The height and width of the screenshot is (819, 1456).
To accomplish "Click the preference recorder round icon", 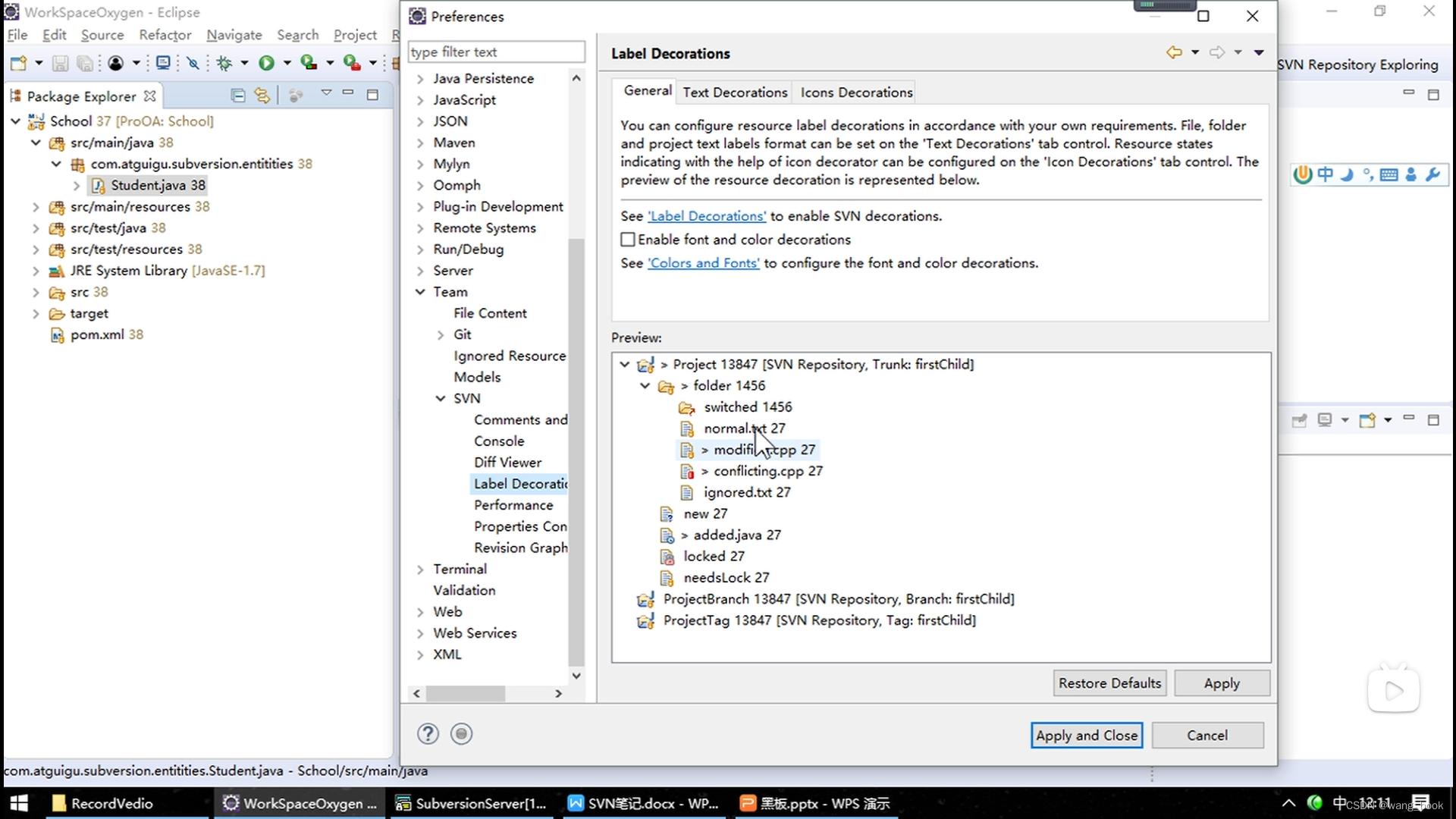I will pyautogui.click(x=461, y=734).
